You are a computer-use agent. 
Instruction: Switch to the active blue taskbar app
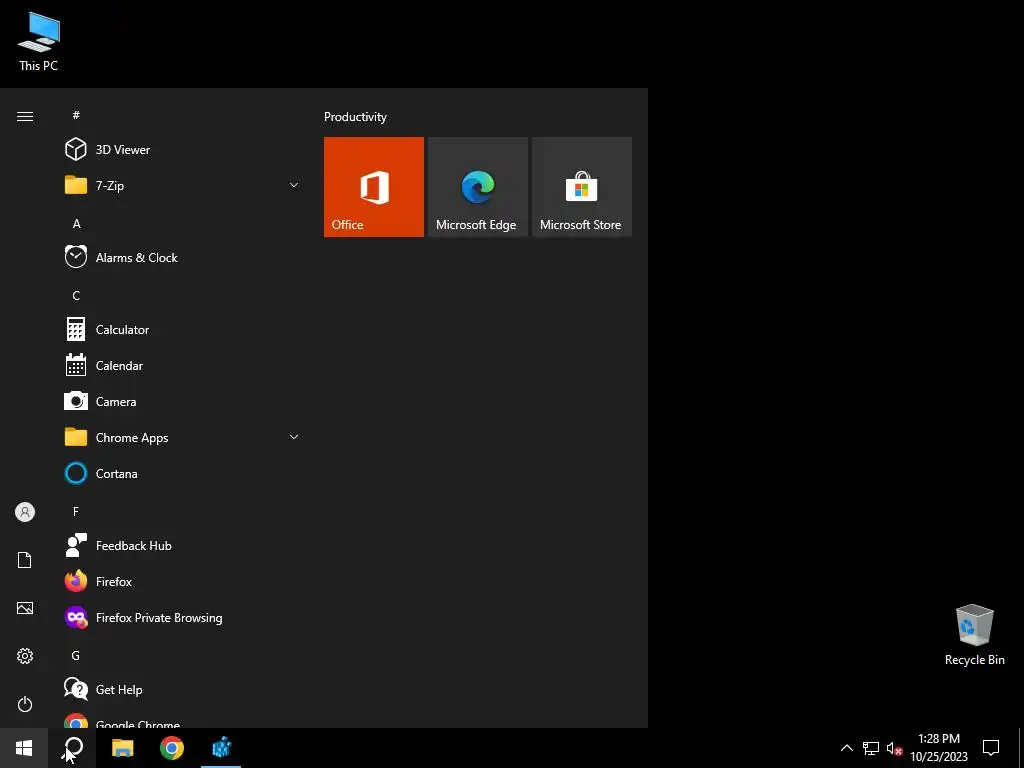click(x=221, y=748)
